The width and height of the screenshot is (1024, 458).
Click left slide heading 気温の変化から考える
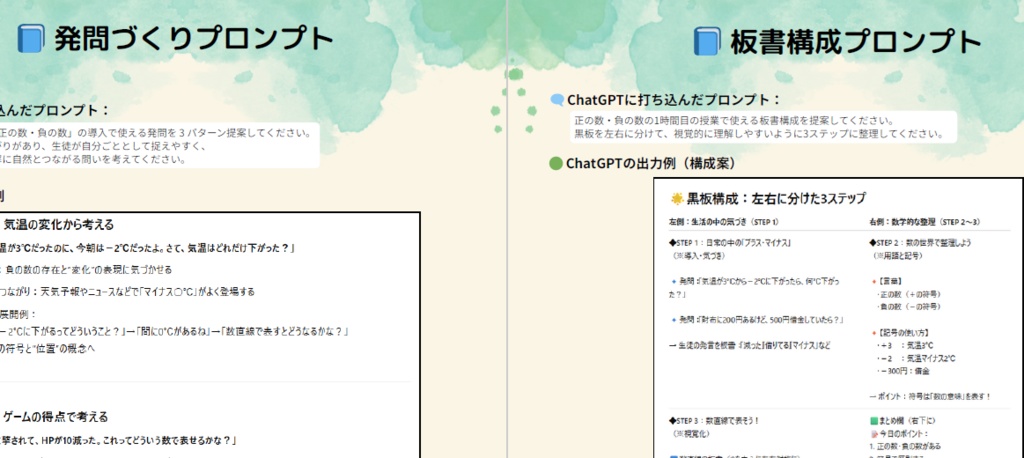[x=59, y=225]
